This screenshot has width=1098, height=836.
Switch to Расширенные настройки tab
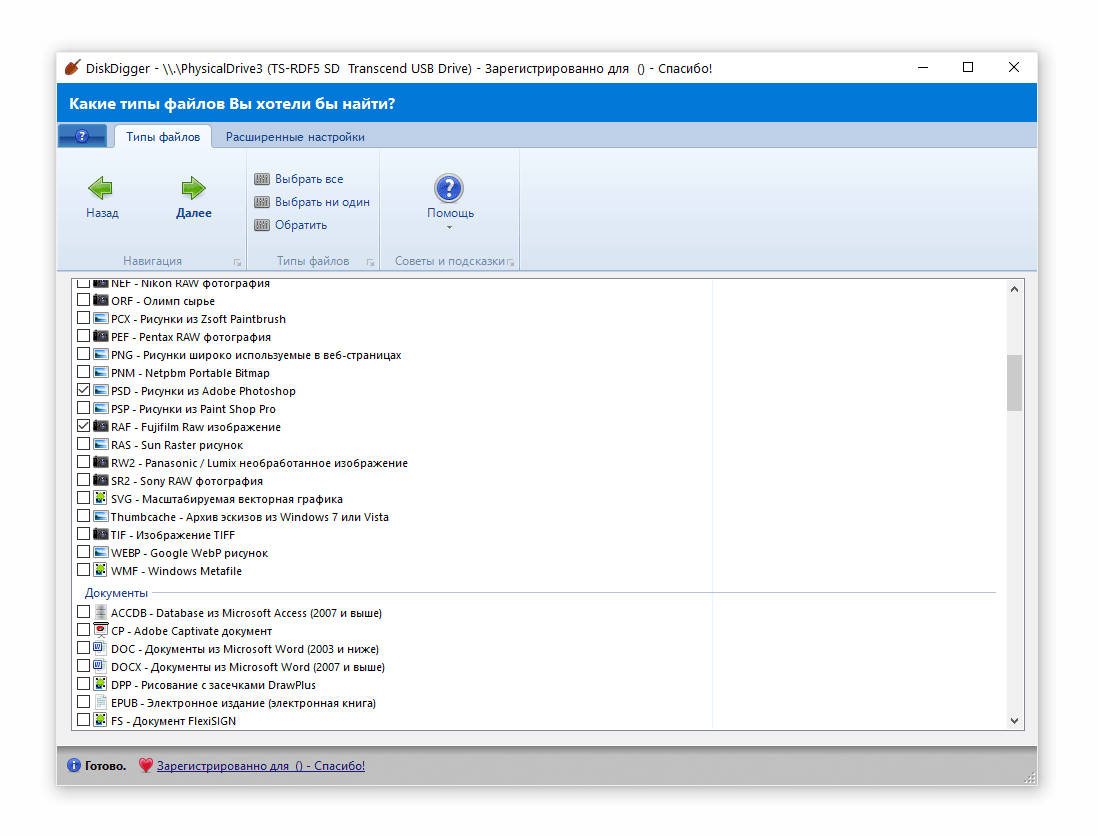click(295, 137)
